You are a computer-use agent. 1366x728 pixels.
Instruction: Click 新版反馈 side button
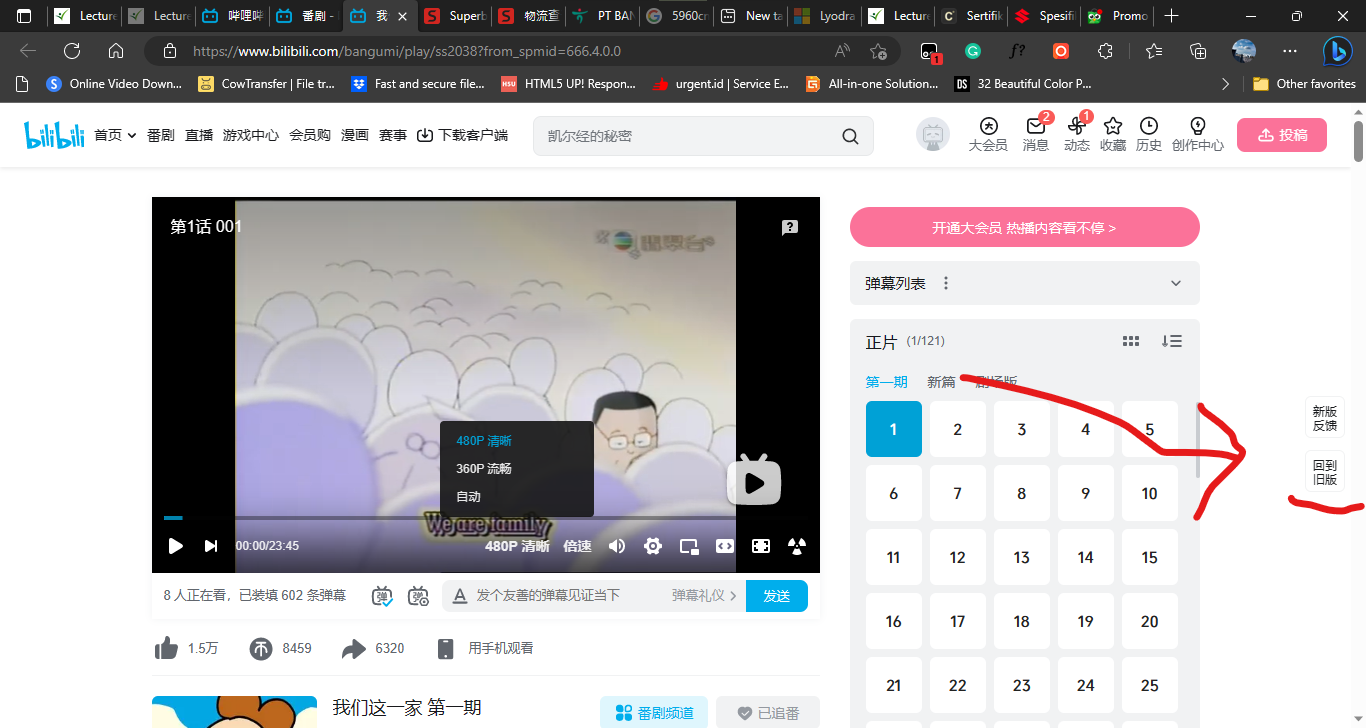(x=1325, y=418)
